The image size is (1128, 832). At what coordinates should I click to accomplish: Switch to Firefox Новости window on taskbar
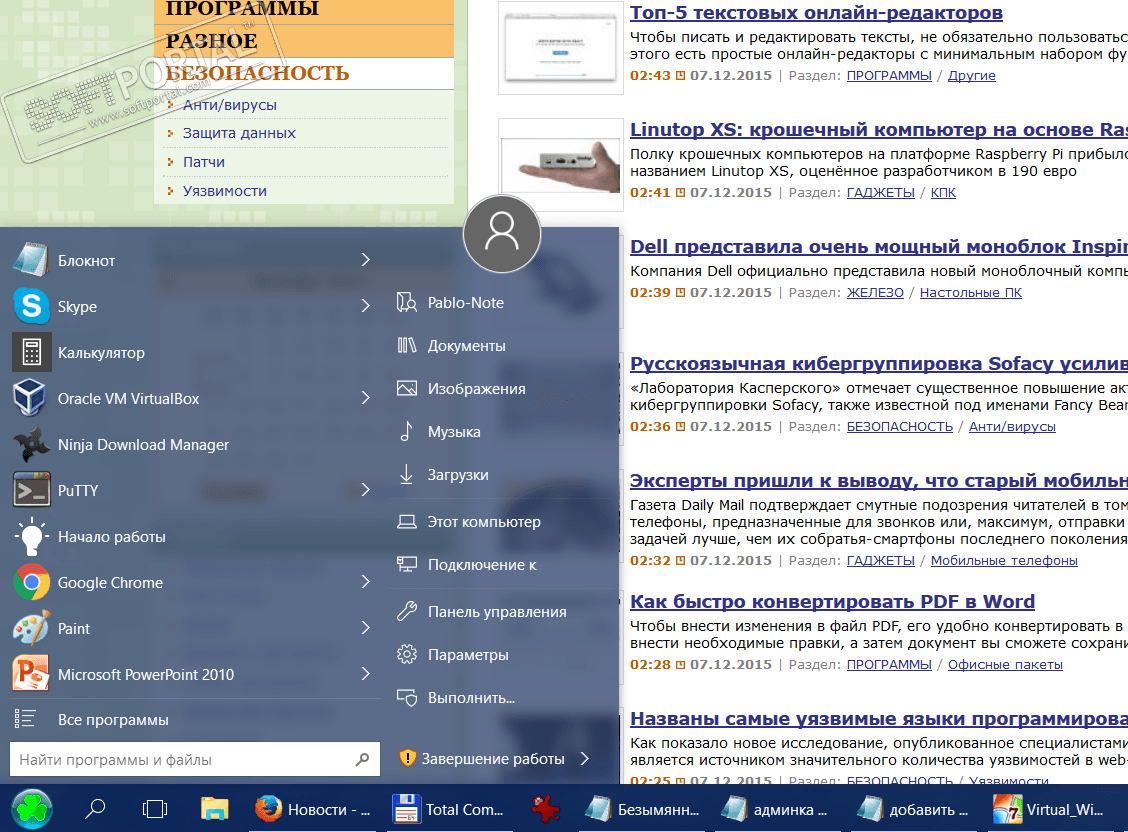coord(314,809)
